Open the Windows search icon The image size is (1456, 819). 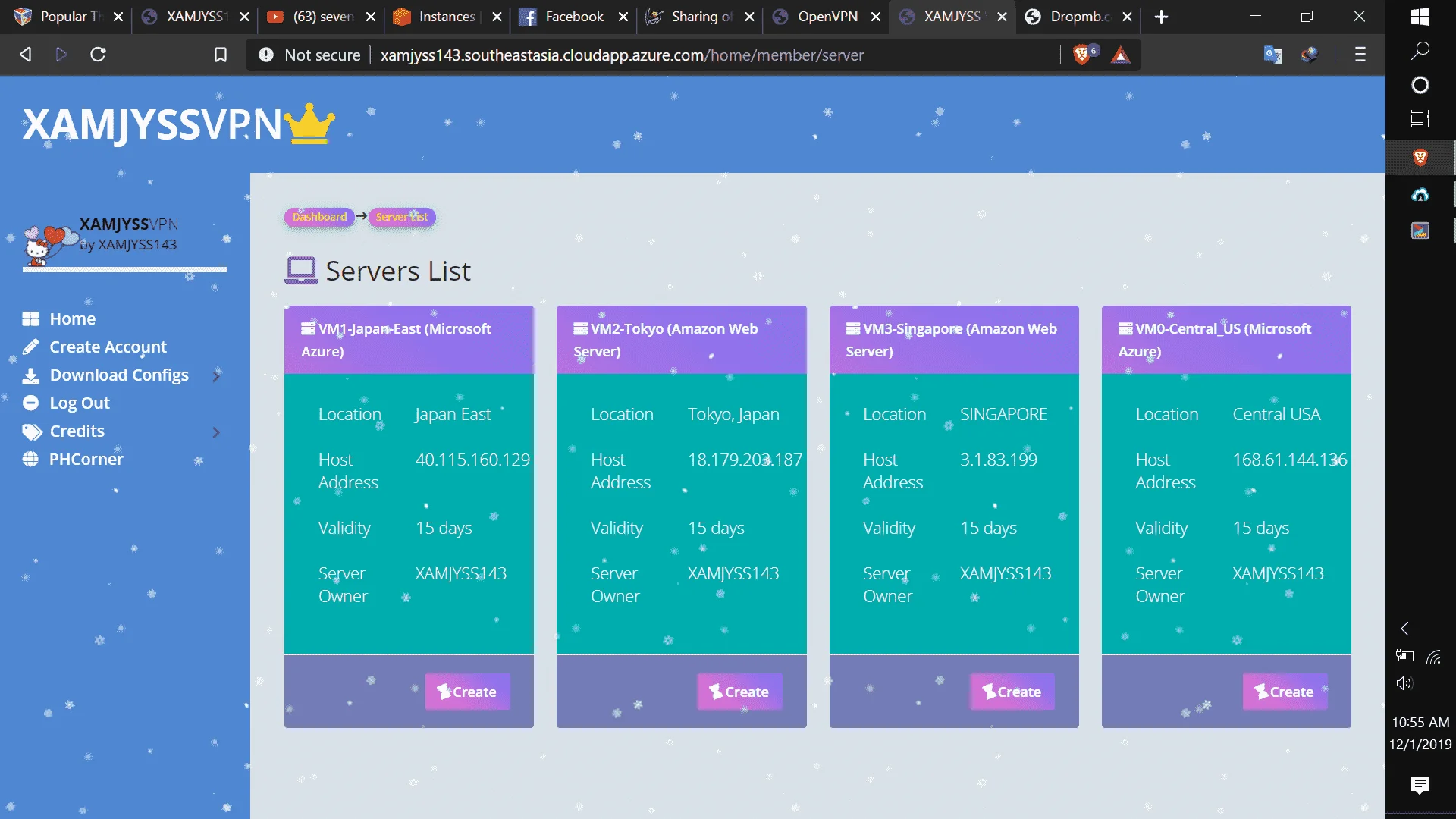click(1420, 51)
